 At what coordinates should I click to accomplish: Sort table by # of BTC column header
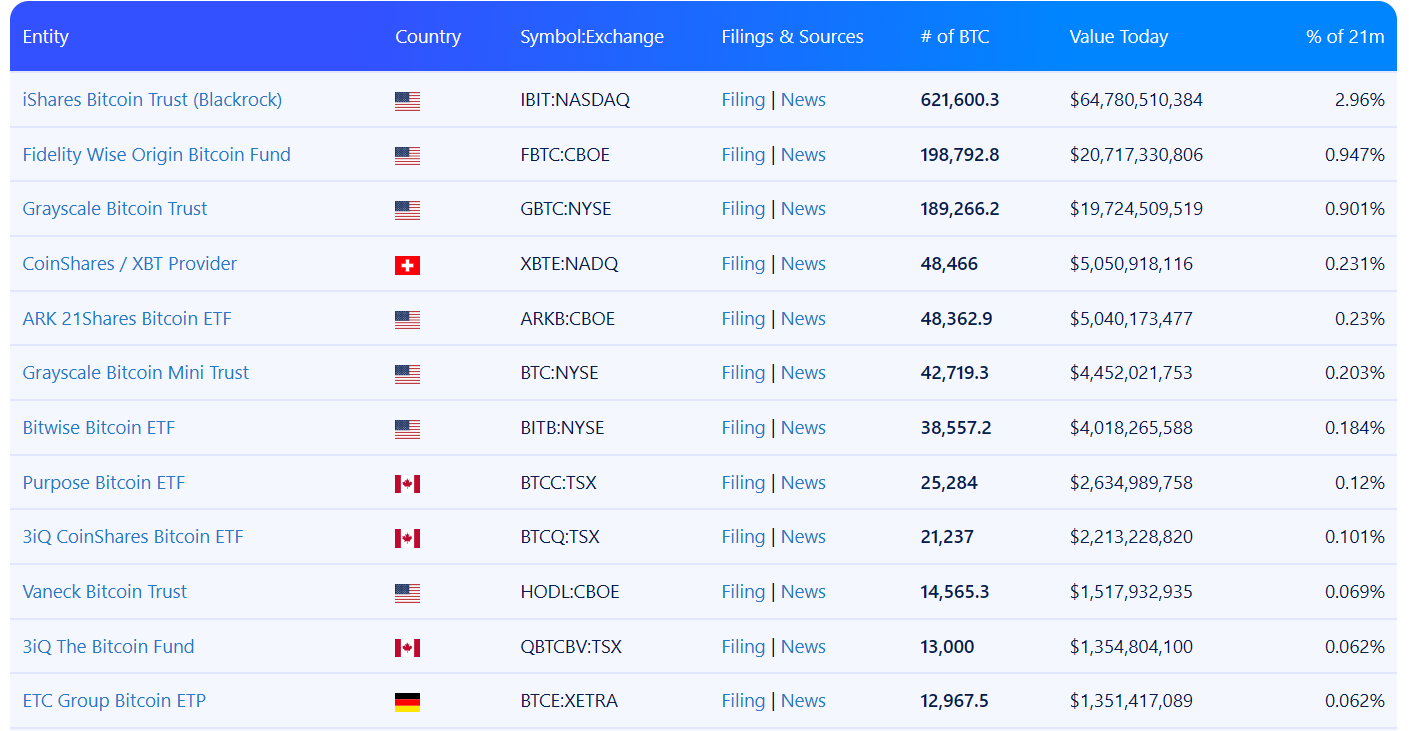click(954, 37)
